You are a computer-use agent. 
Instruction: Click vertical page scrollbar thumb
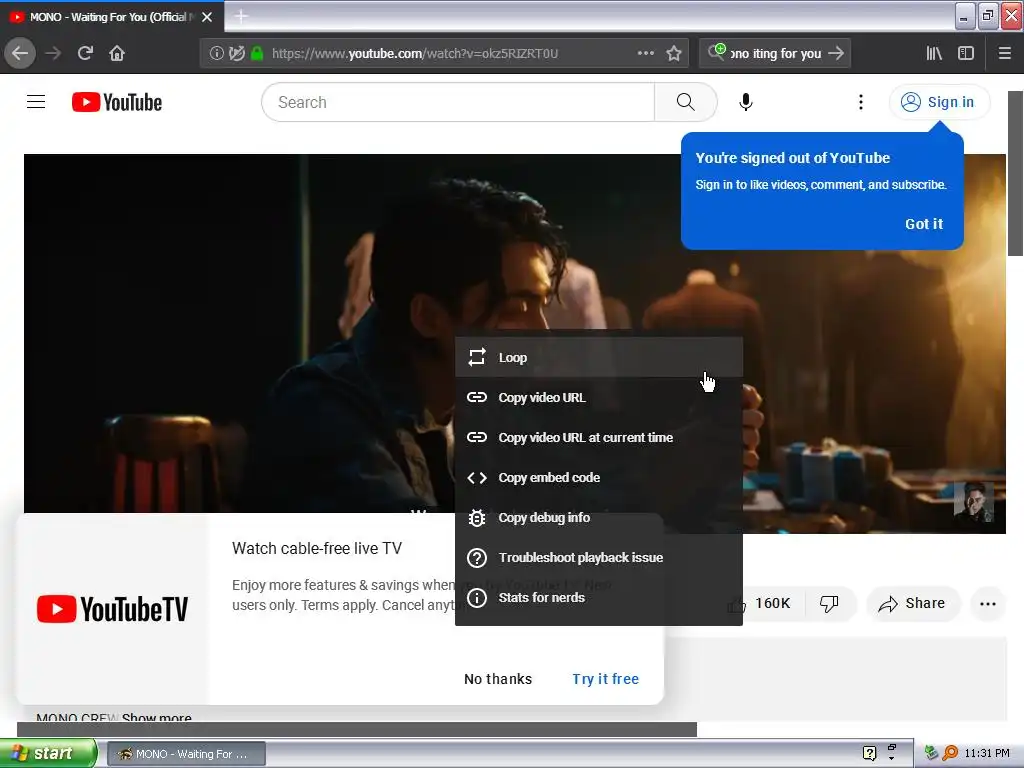(x=1015, y=173)
